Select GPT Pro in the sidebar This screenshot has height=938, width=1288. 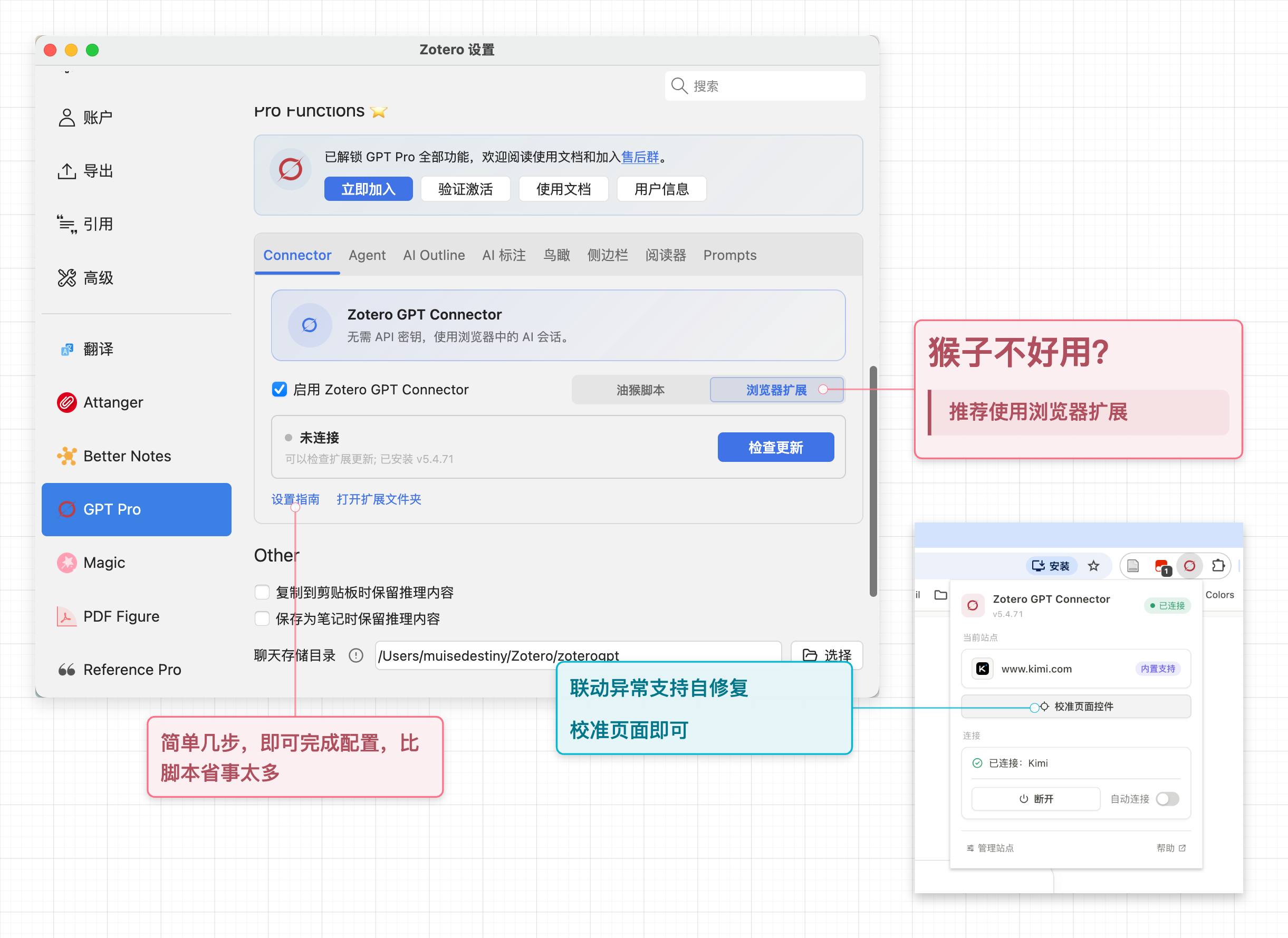(136, 509)
